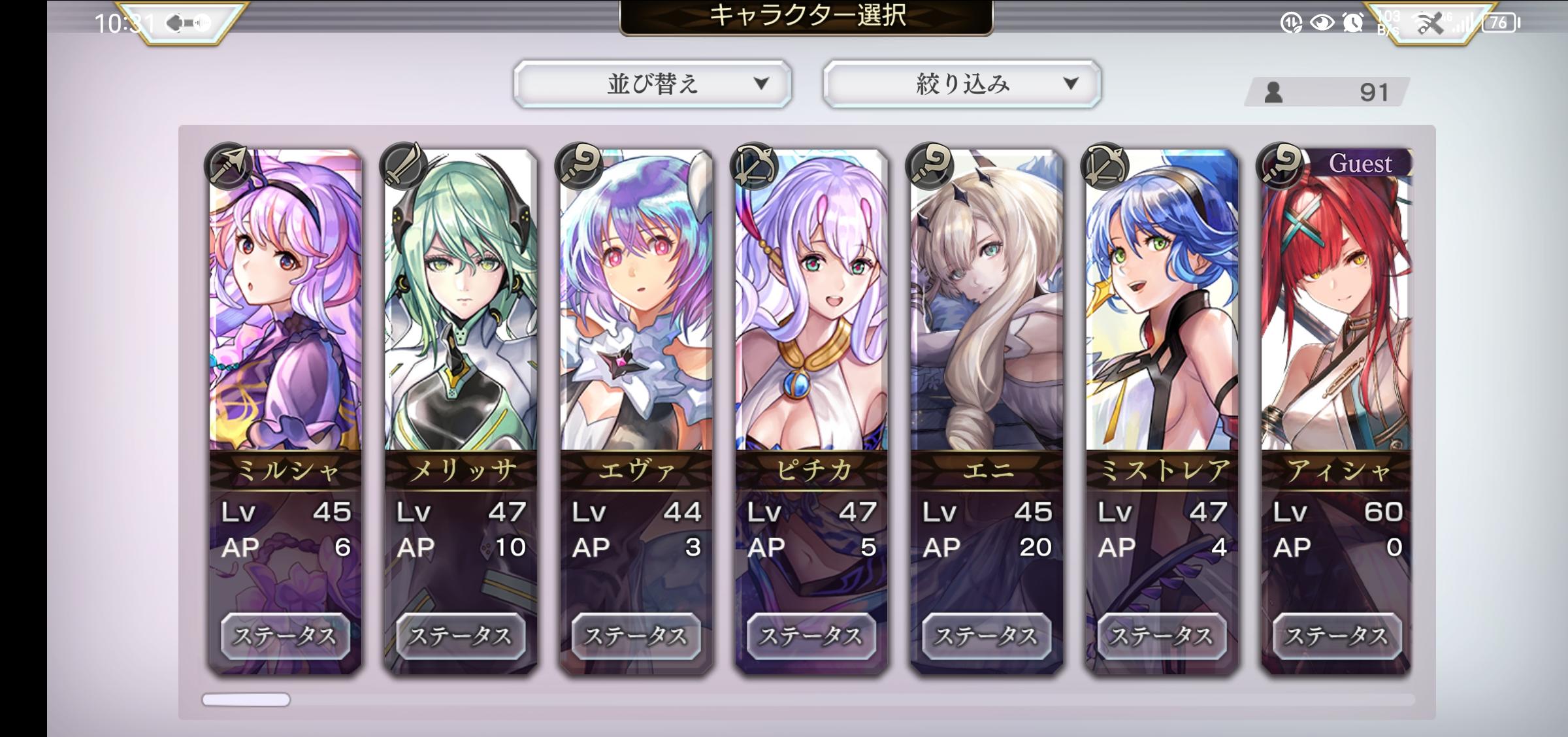Open ステータス for ミルシャ
1568x737 pixels.
pos(286,636)
